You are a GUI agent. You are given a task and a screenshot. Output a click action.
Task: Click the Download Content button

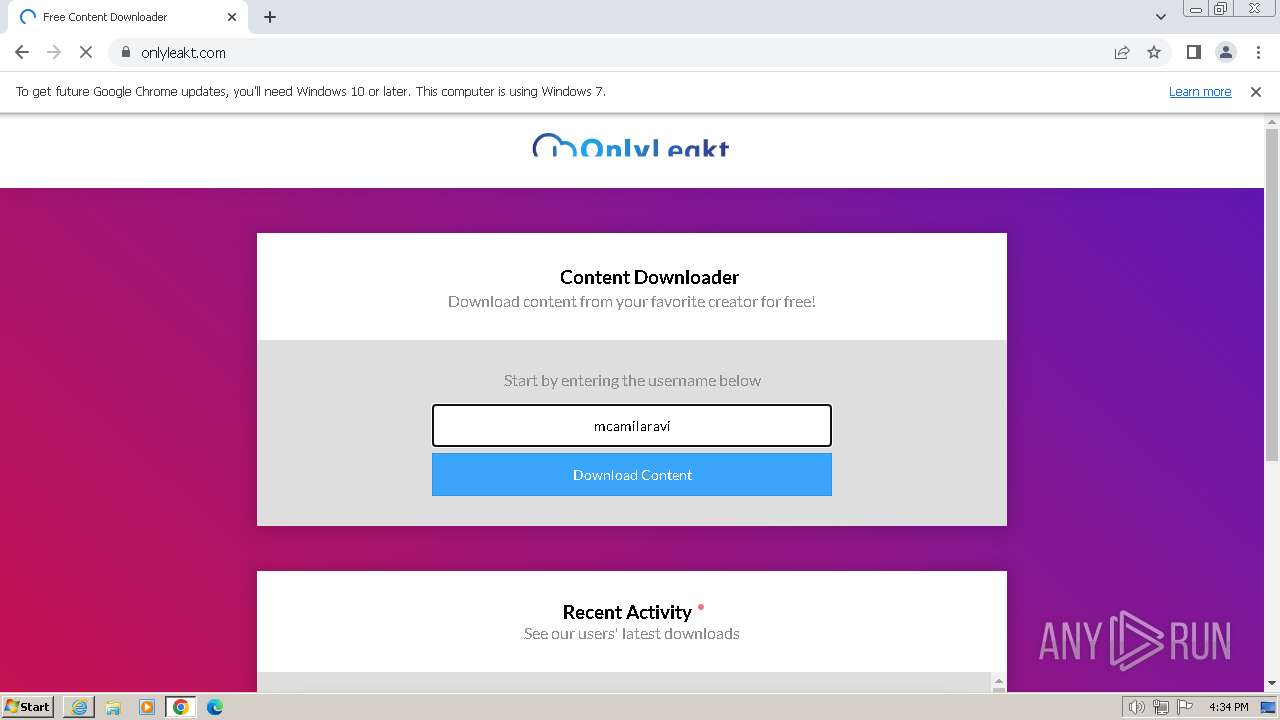click(632, 474)
